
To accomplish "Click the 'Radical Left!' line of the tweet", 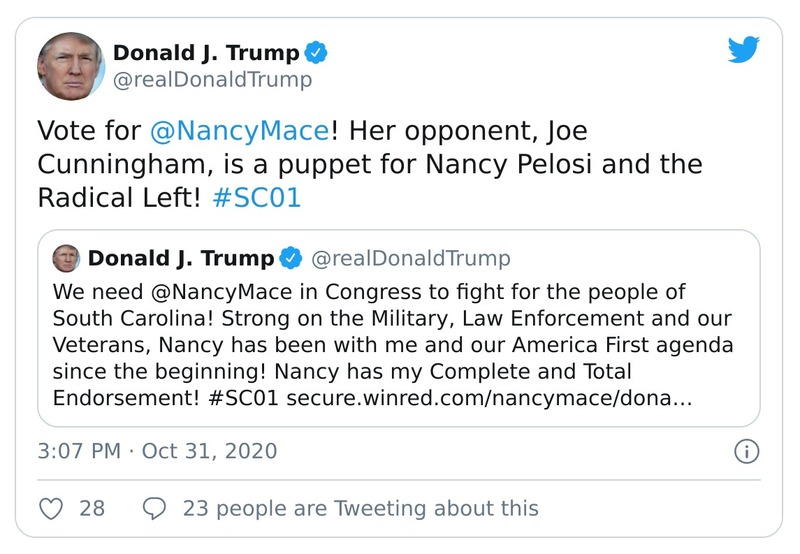I will (x=120, y=197).
